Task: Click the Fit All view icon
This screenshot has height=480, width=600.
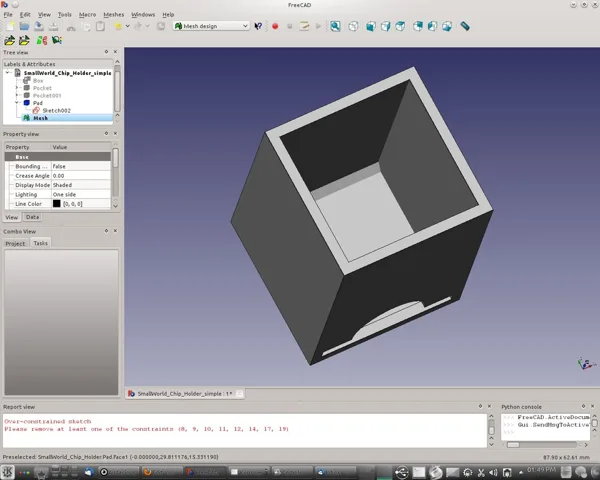Action: tap(335, 26)
